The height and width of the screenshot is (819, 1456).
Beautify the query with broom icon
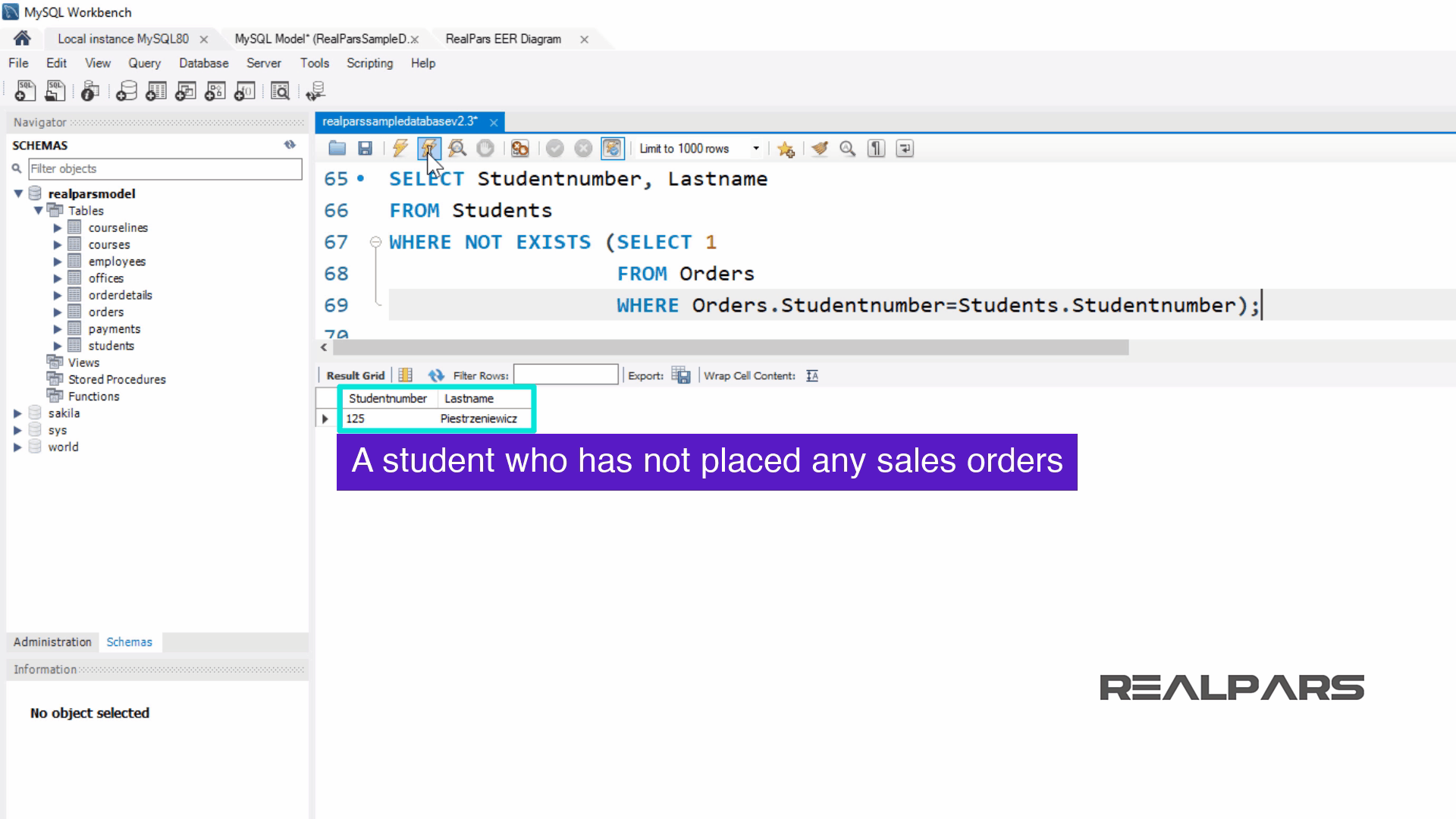(x=819, y=149)
